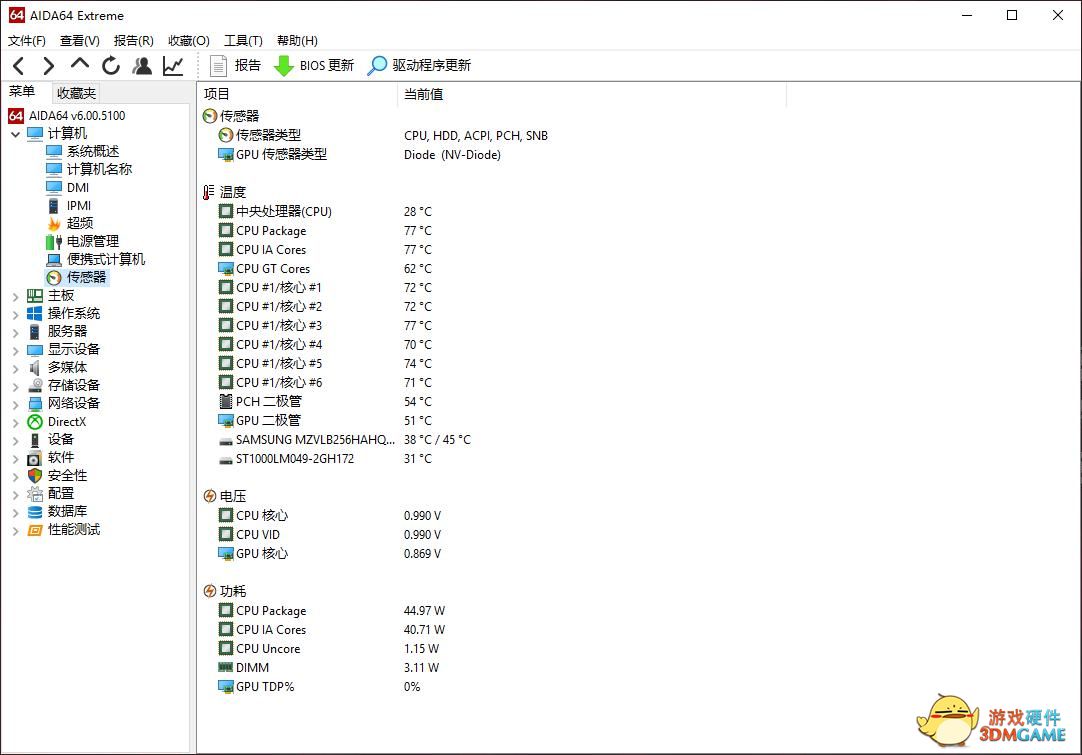This screenshot has height=755, width=1082.
Task: Expand the 网络设备 tree node
Action: coord(15,404)
